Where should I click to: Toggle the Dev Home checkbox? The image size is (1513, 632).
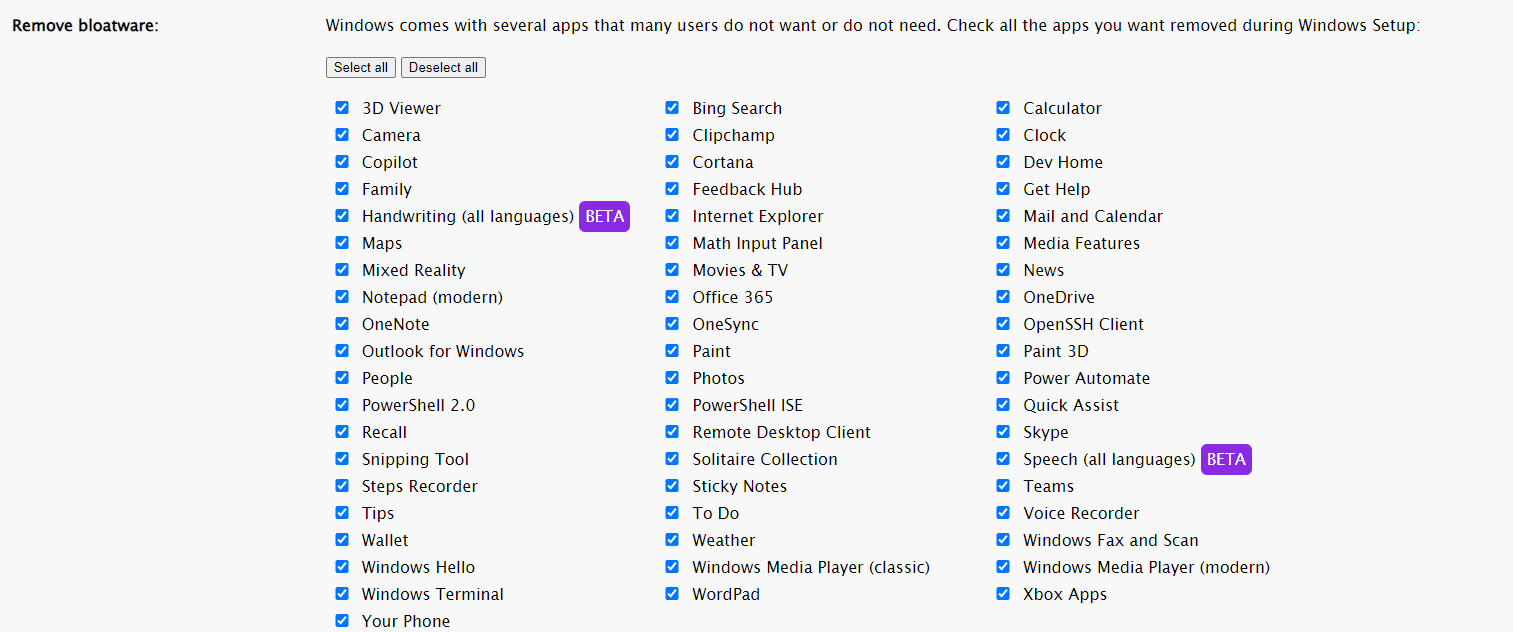pyautogui.click(x=1003, y=162)
